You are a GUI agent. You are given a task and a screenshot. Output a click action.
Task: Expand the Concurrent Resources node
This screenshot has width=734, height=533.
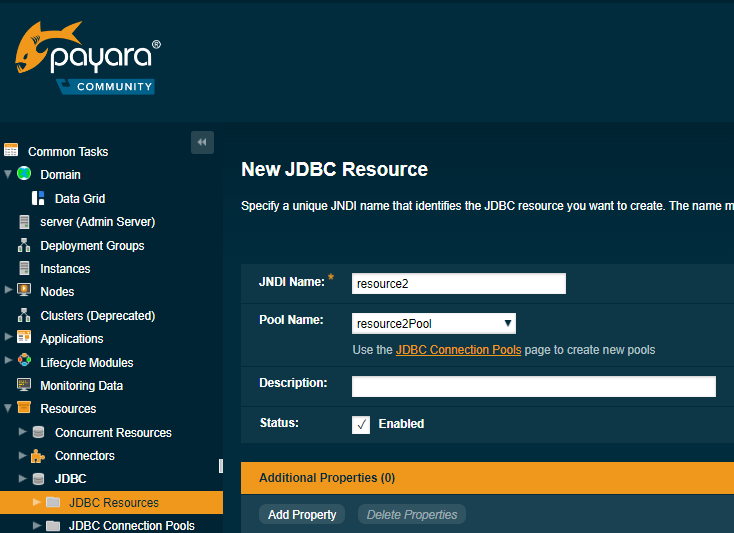(x=23, y=432)
